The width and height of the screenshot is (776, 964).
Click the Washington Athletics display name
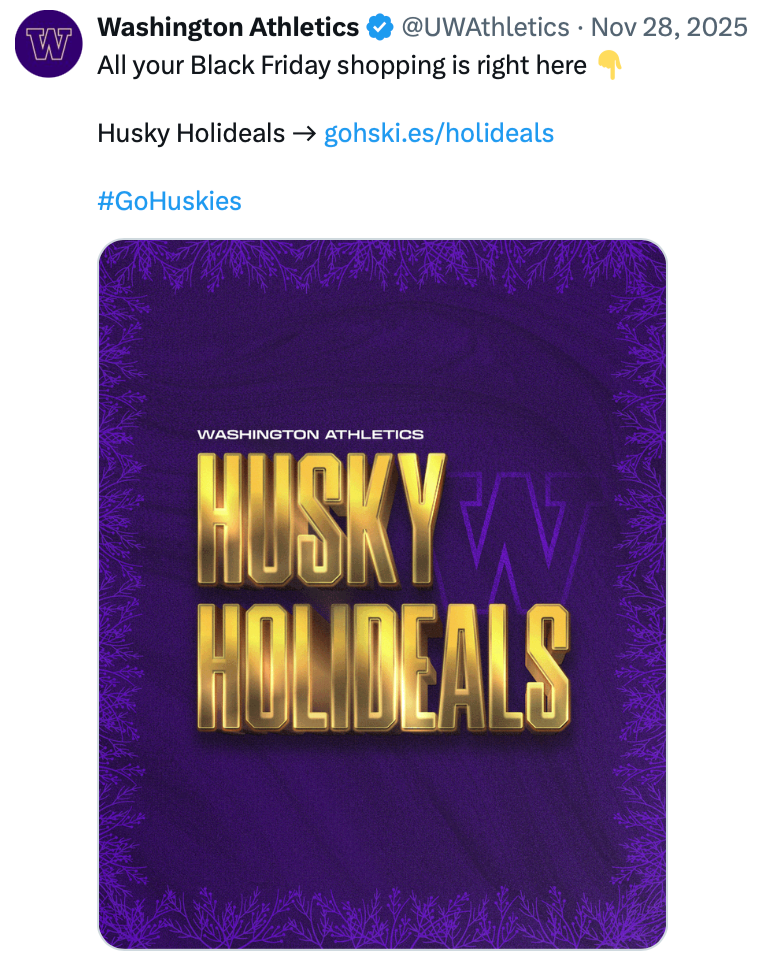coord(228,28)
